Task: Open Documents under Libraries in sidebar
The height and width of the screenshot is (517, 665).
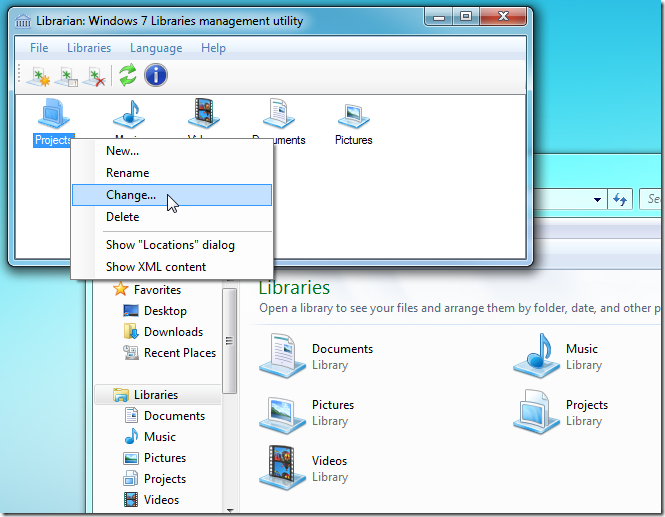Action: tap(165, 416)
